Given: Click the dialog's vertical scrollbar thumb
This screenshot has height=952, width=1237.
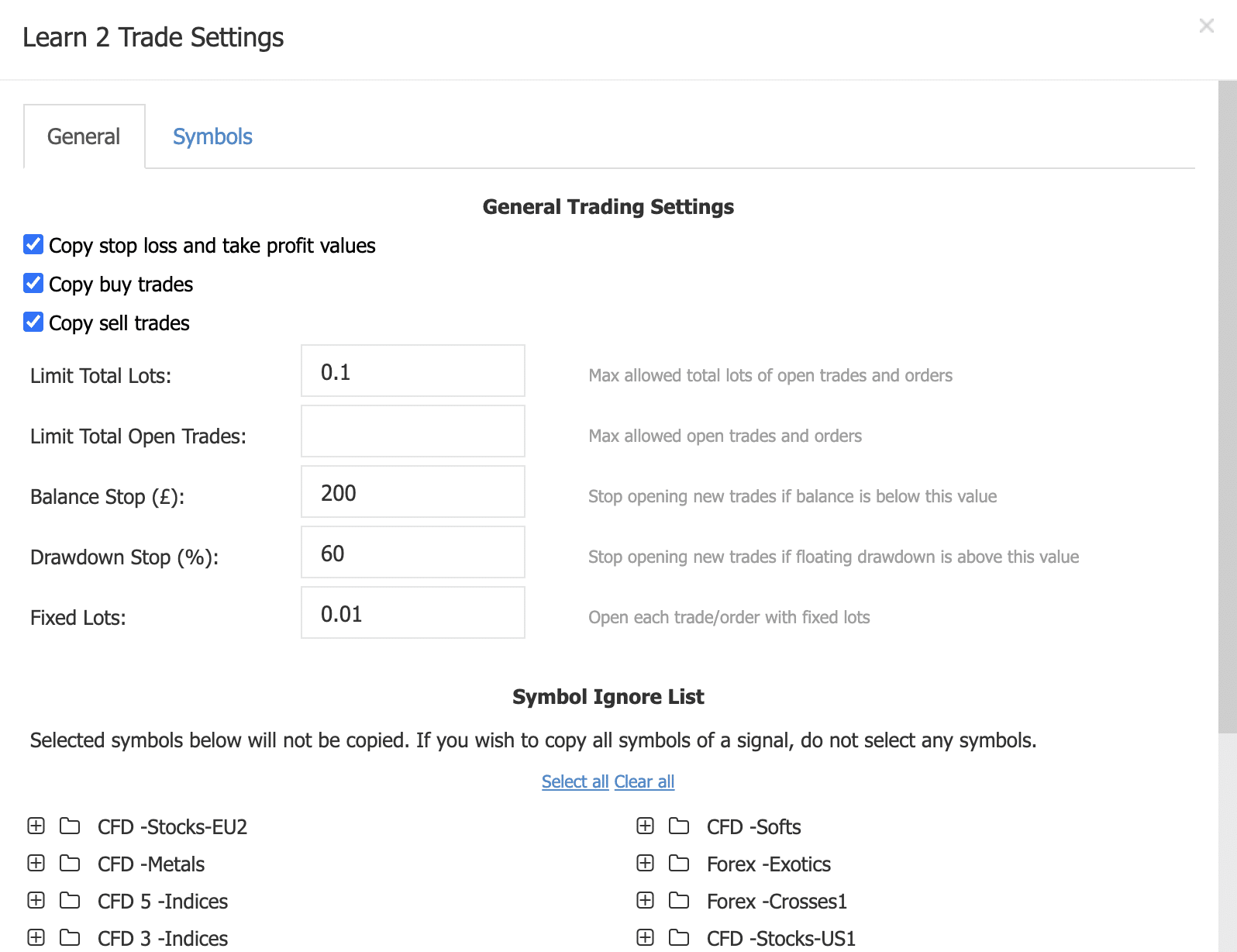Looking at the screenshot, I should click(1228, 407).
